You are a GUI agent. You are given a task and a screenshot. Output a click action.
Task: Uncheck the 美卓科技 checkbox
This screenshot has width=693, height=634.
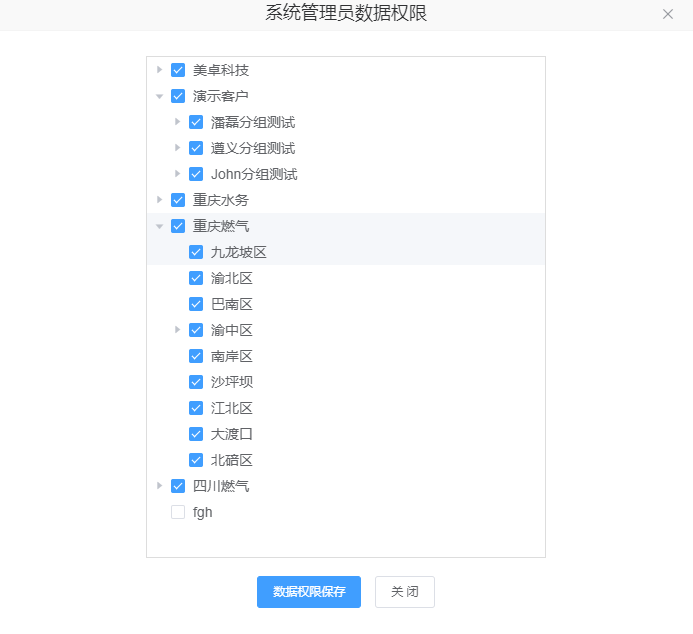pyautogui.click(x=178, y=70)
